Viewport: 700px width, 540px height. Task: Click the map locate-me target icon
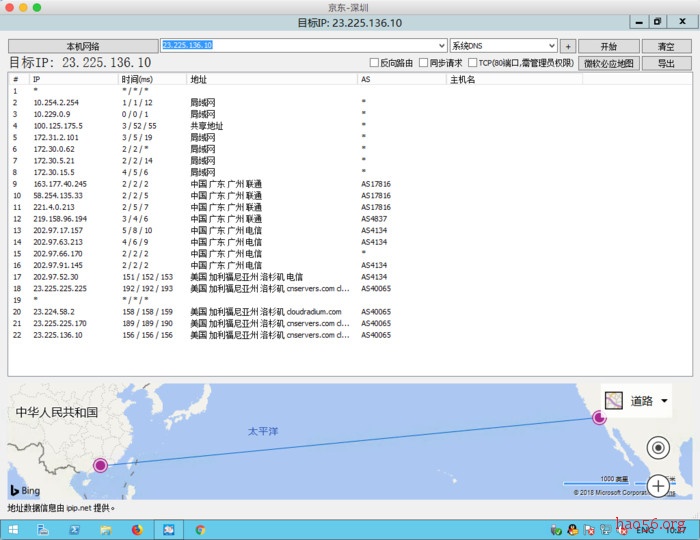tap(658, 448)
